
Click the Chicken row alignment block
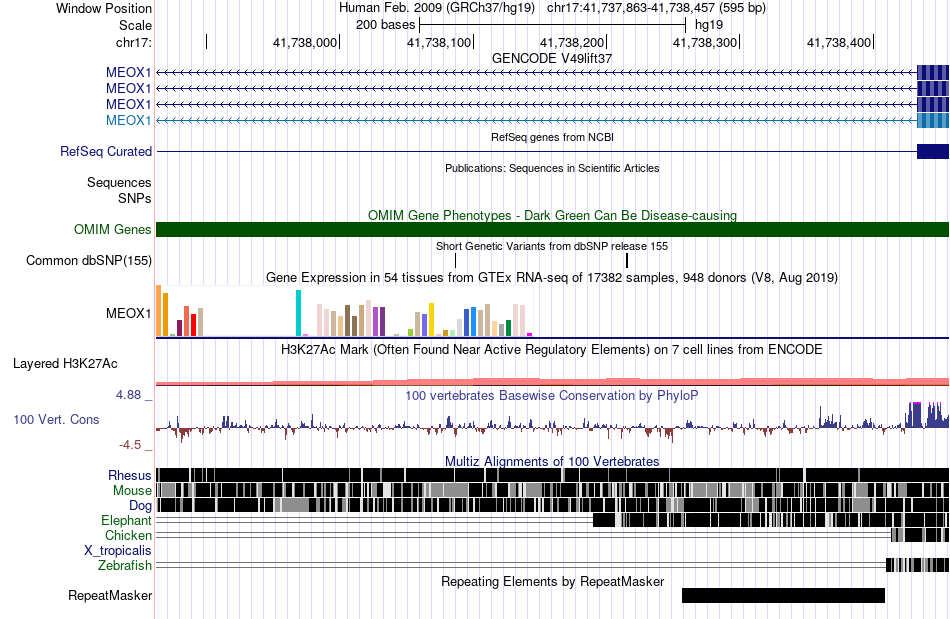pos(920,535)
